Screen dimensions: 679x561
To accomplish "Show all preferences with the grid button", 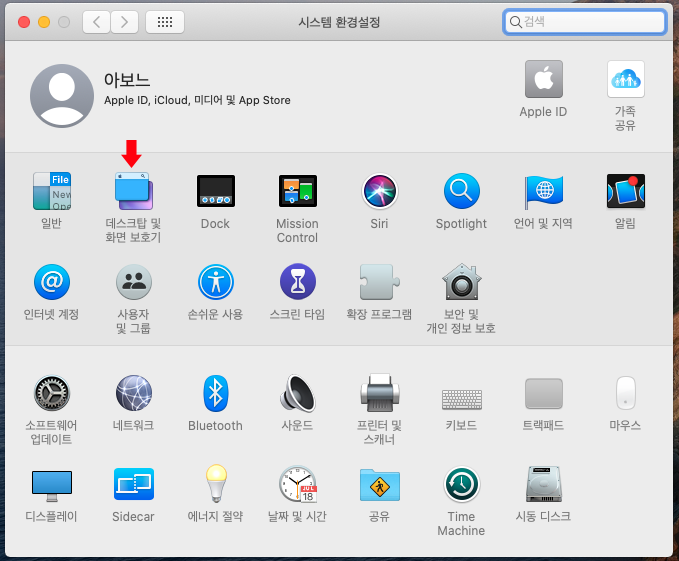I will coord(165,22).
